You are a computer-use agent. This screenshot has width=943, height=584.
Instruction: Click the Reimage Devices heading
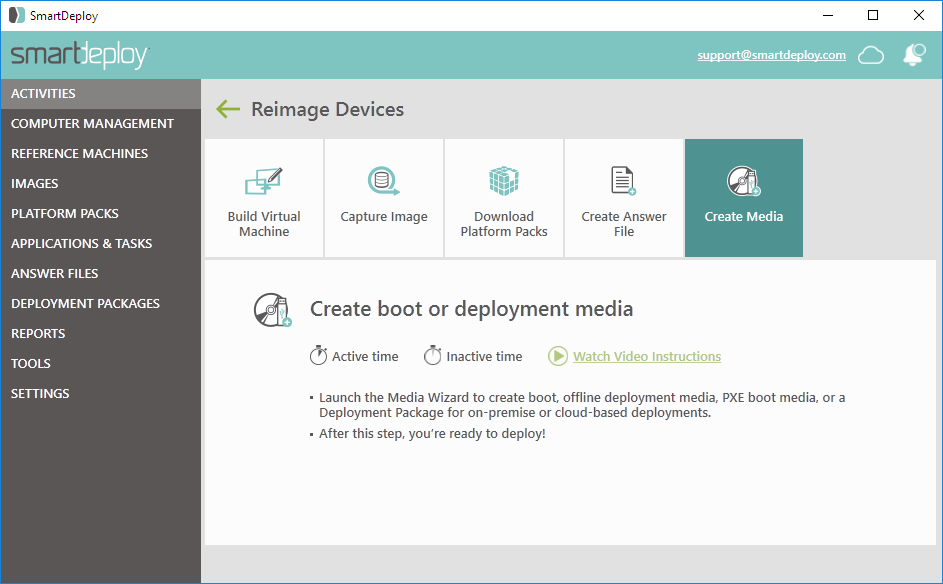pos(327,109)
